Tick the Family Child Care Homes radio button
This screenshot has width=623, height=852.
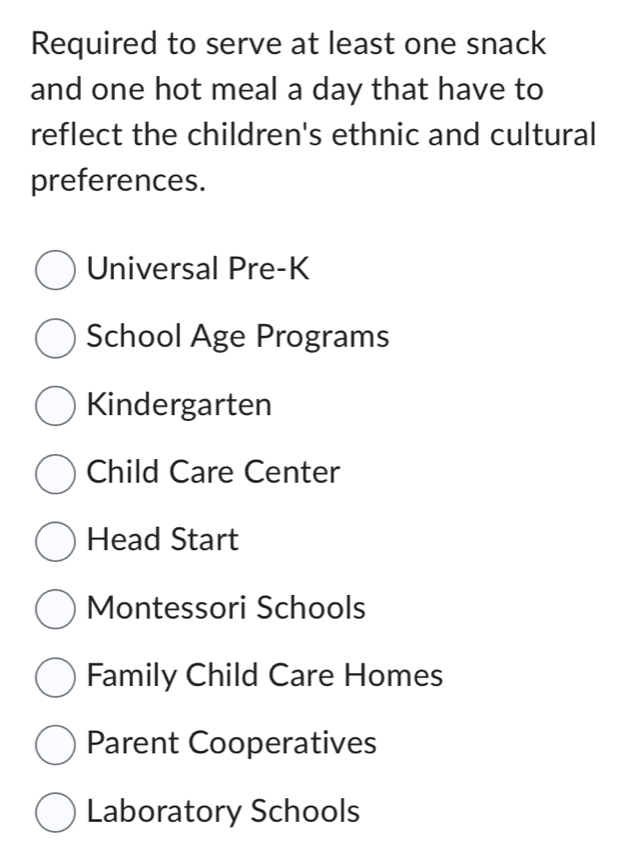56,677
